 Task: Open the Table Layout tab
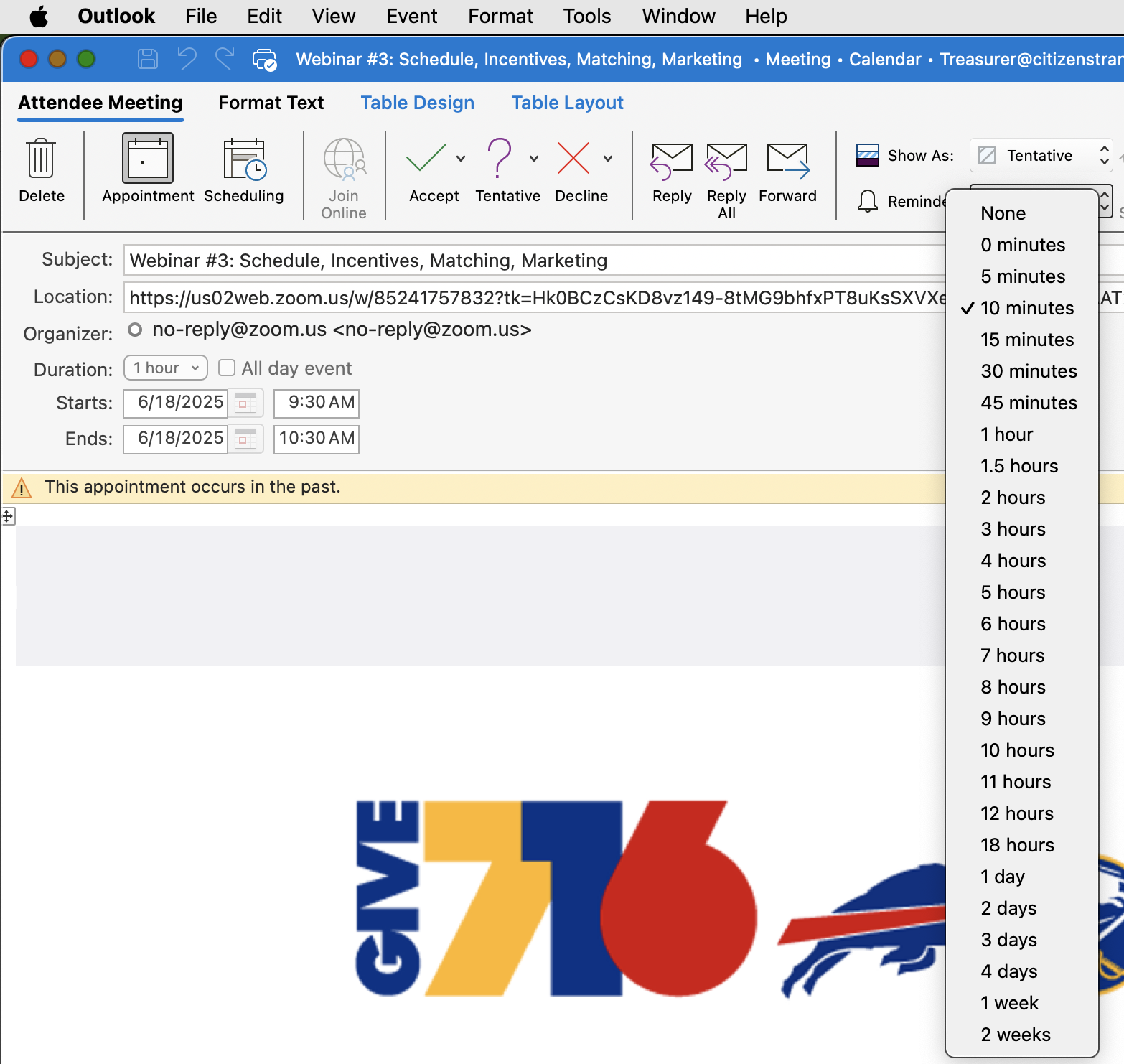pyautogui.click(x=567, y=103)
